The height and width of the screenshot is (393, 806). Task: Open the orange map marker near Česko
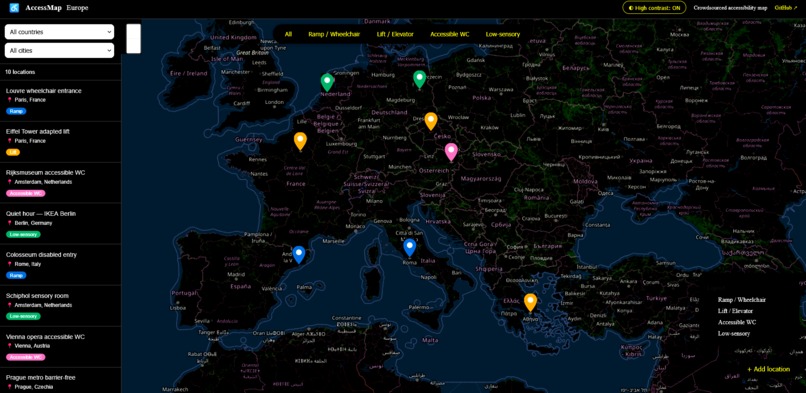pyautogui.click(x=431, y=121)
